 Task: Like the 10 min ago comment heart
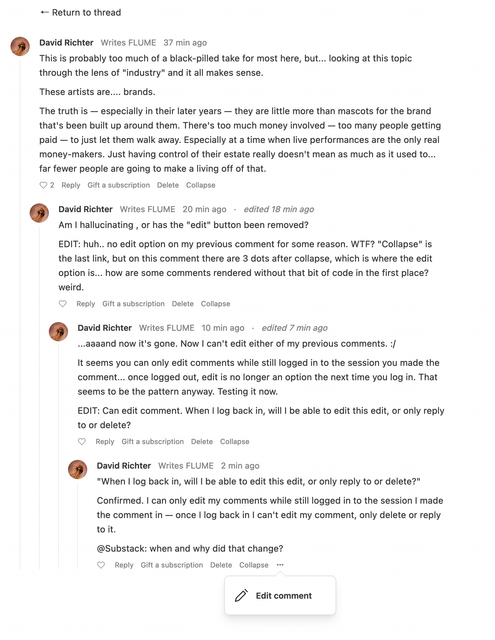(82, 442)
